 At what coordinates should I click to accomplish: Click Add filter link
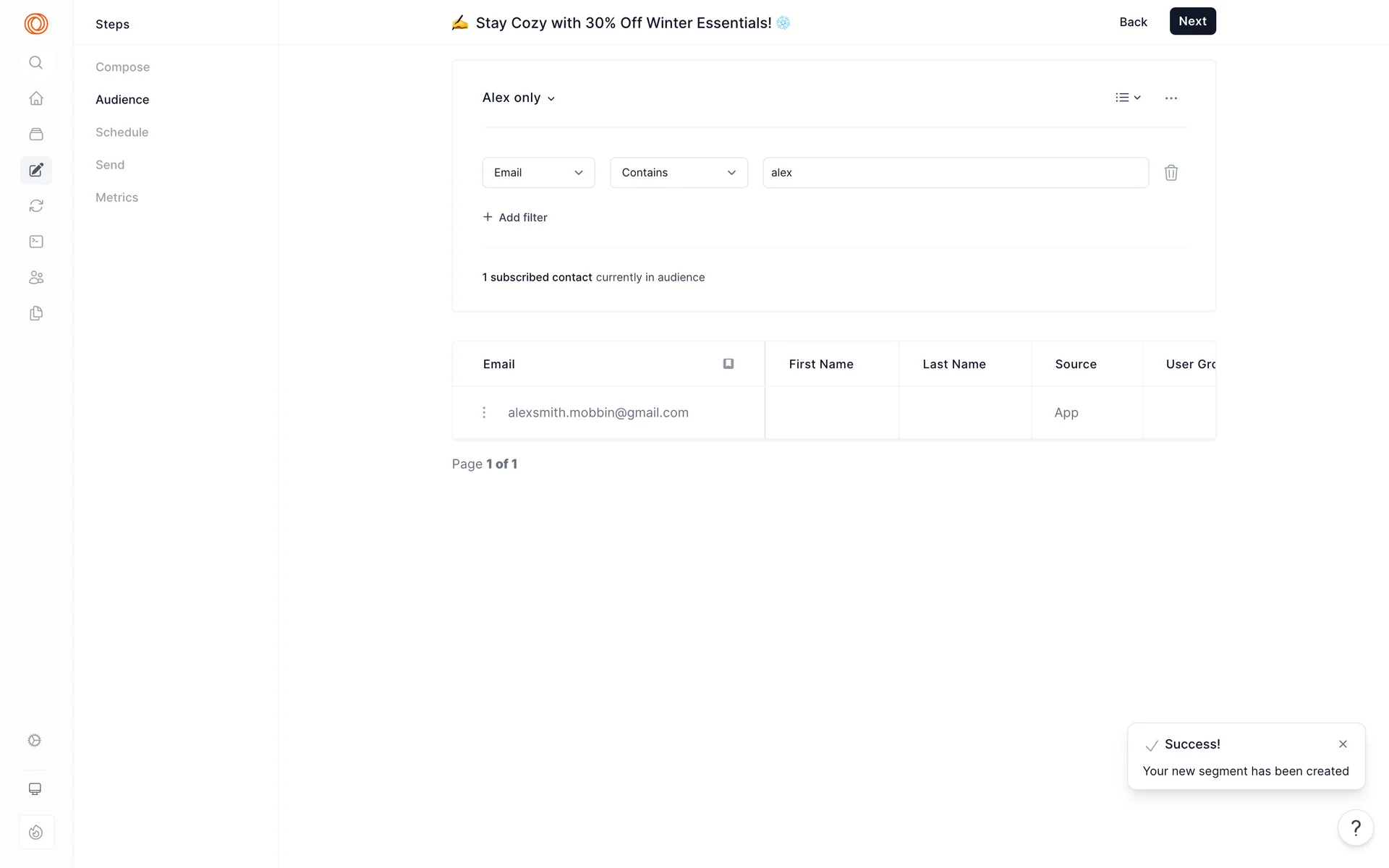coord(515,217)
